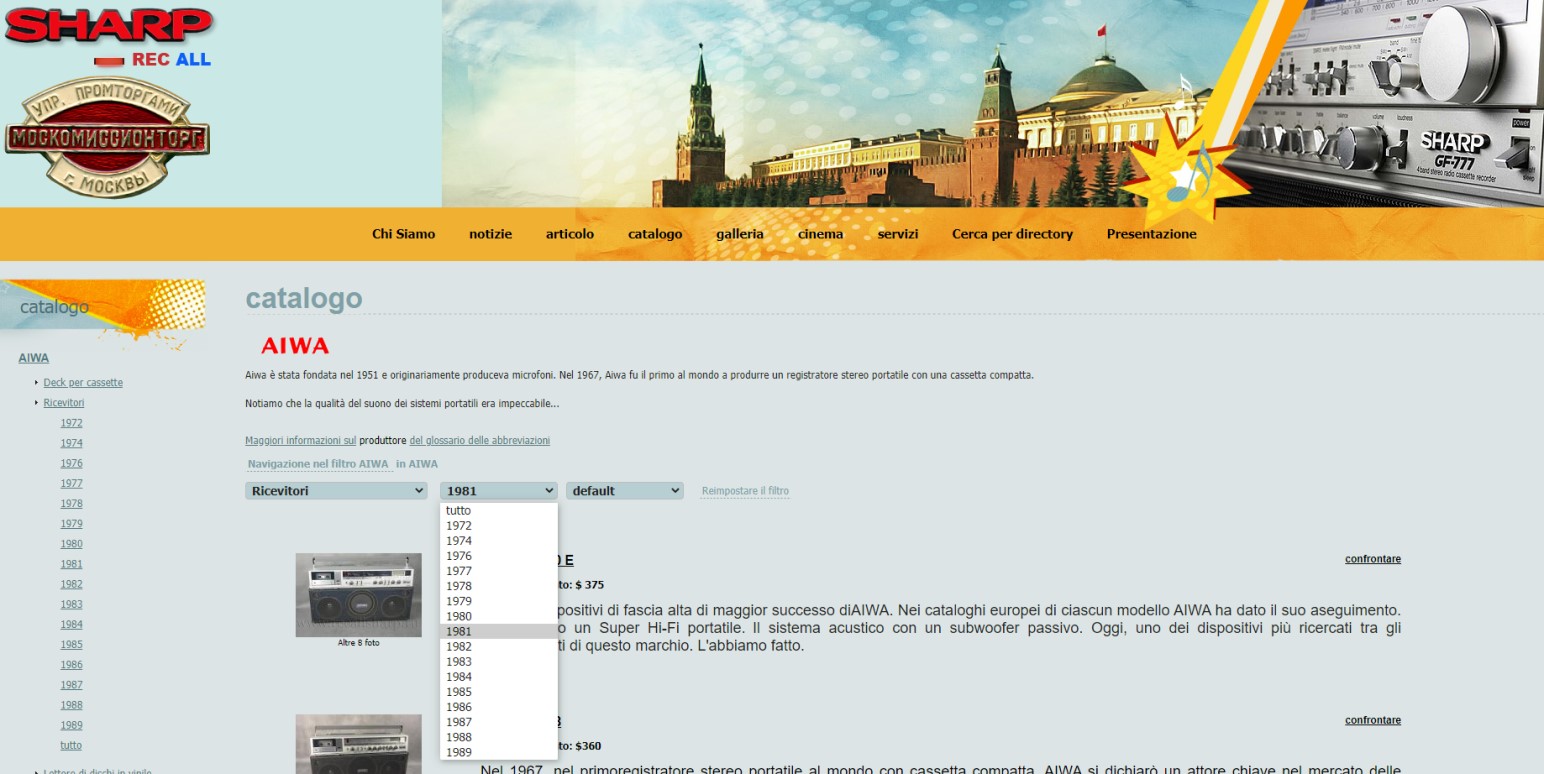This screenshot has width=1544, height=774.
Task: Select year 1986 in sidebar
Action: point(71,665)
